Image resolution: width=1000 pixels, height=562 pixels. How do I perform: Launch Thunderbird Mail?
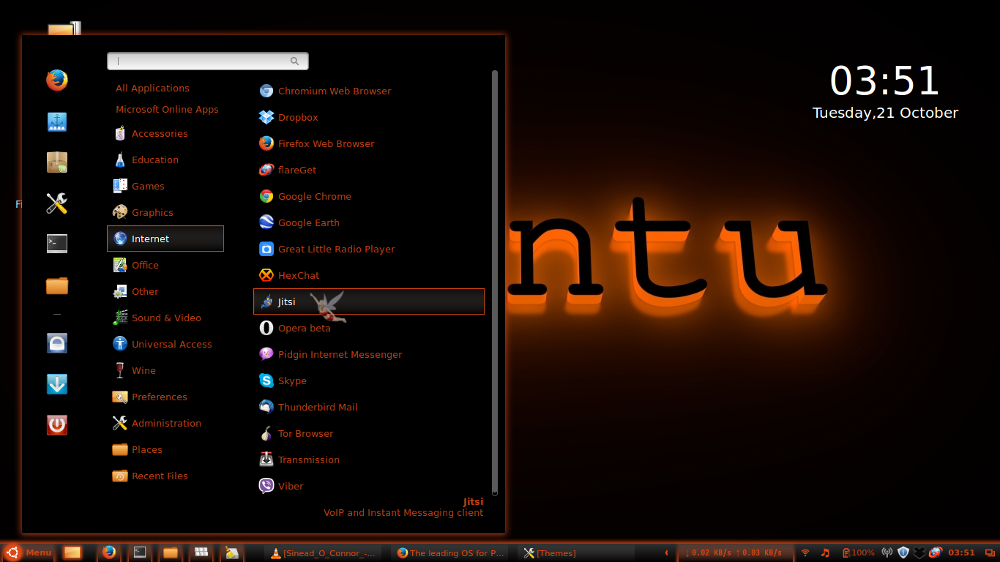(x=369, y=407)
